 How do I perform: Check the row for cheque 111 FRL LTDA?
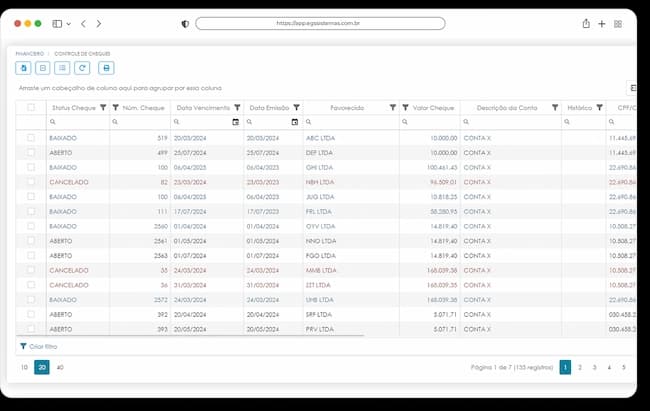(31, 211)
